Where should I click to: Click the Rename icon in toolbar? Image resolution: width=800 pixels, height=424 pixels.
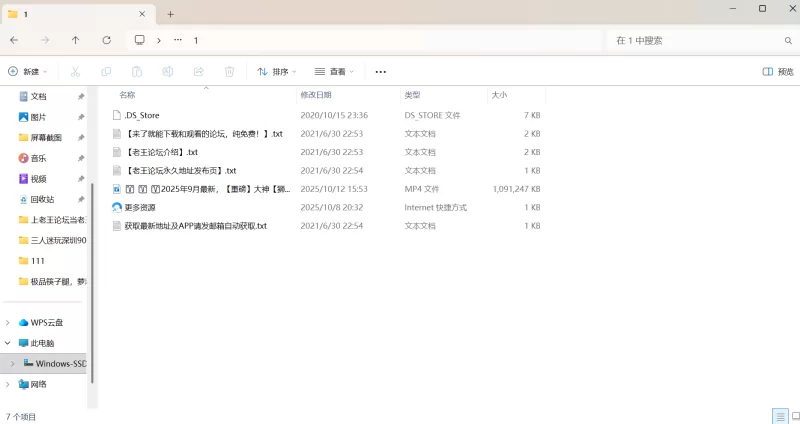coord(168,72)
